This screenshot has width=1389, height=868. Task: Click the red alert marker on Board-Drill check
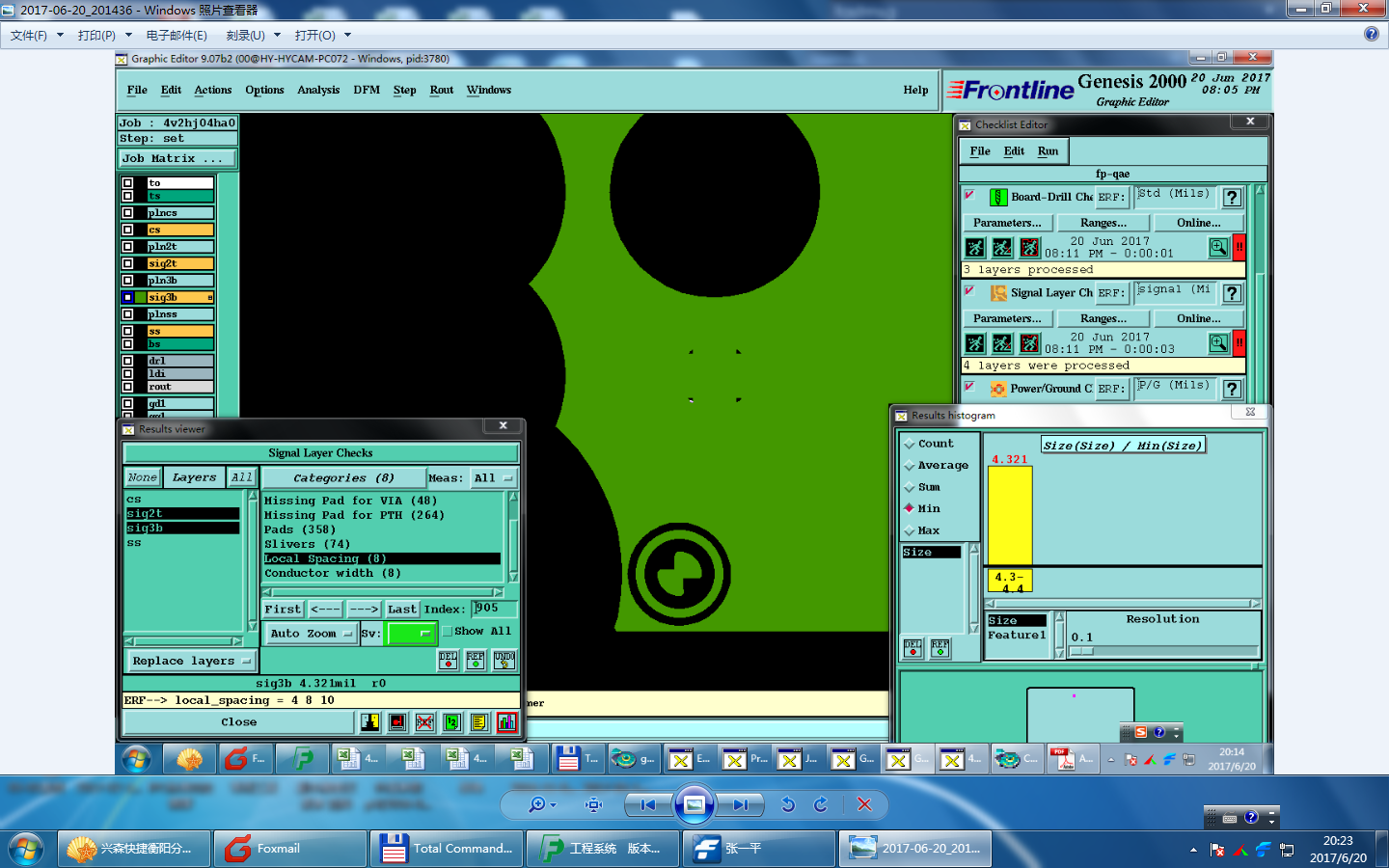pos(1239,248)
